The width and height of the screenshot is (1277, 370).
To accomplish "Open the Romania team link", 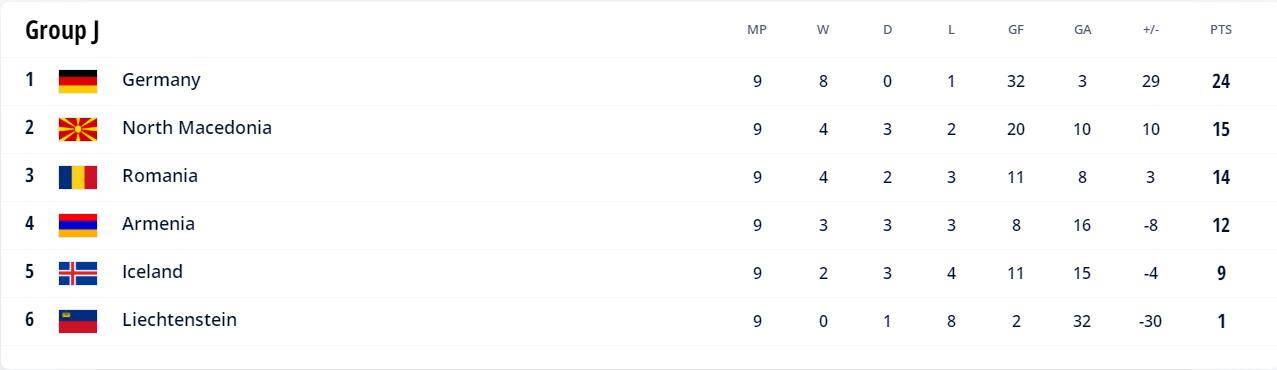I will click(x=160, y=176).
